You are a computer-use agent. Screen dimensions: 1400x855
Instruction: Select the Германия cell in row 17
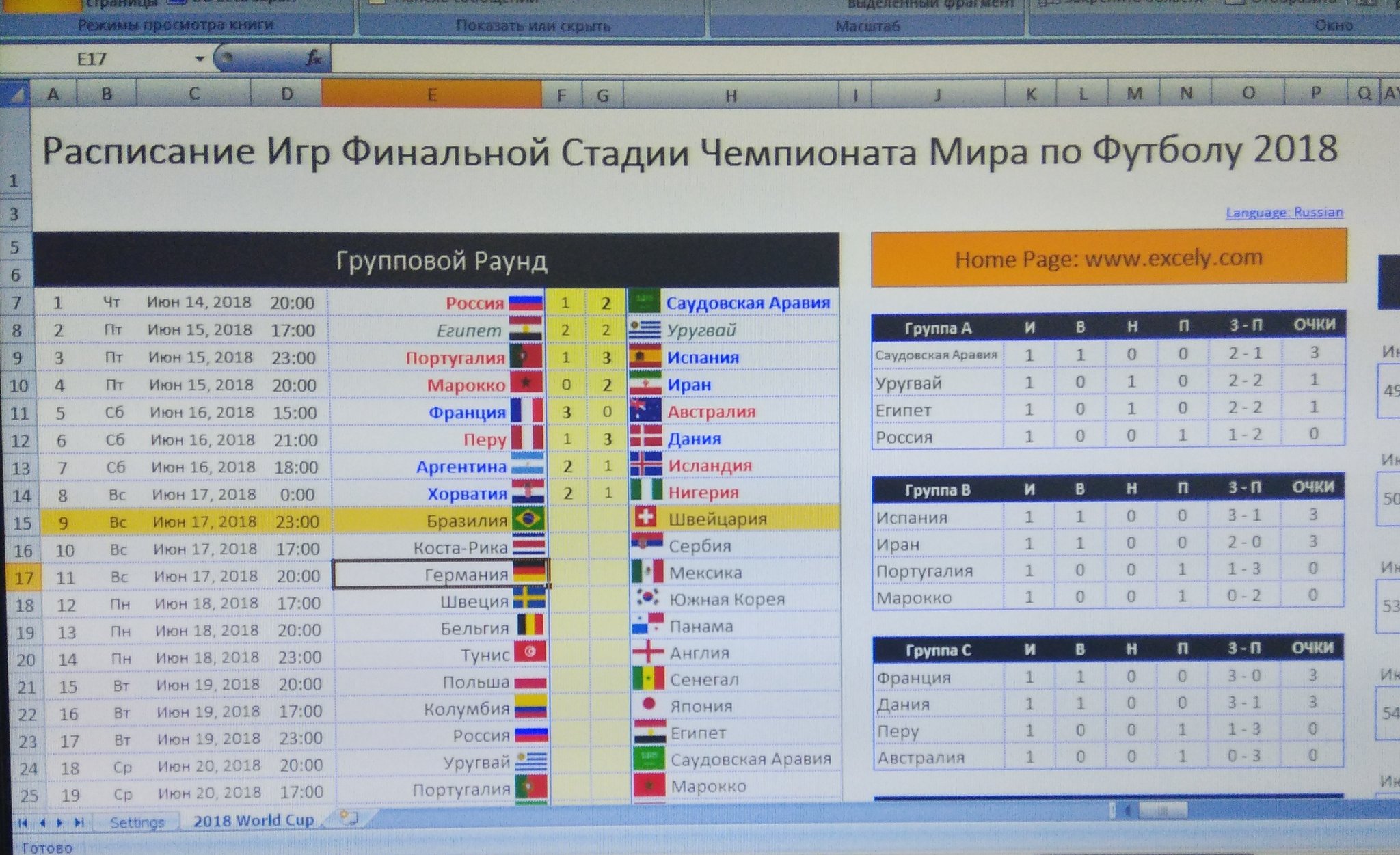click(x=440, y=574)
